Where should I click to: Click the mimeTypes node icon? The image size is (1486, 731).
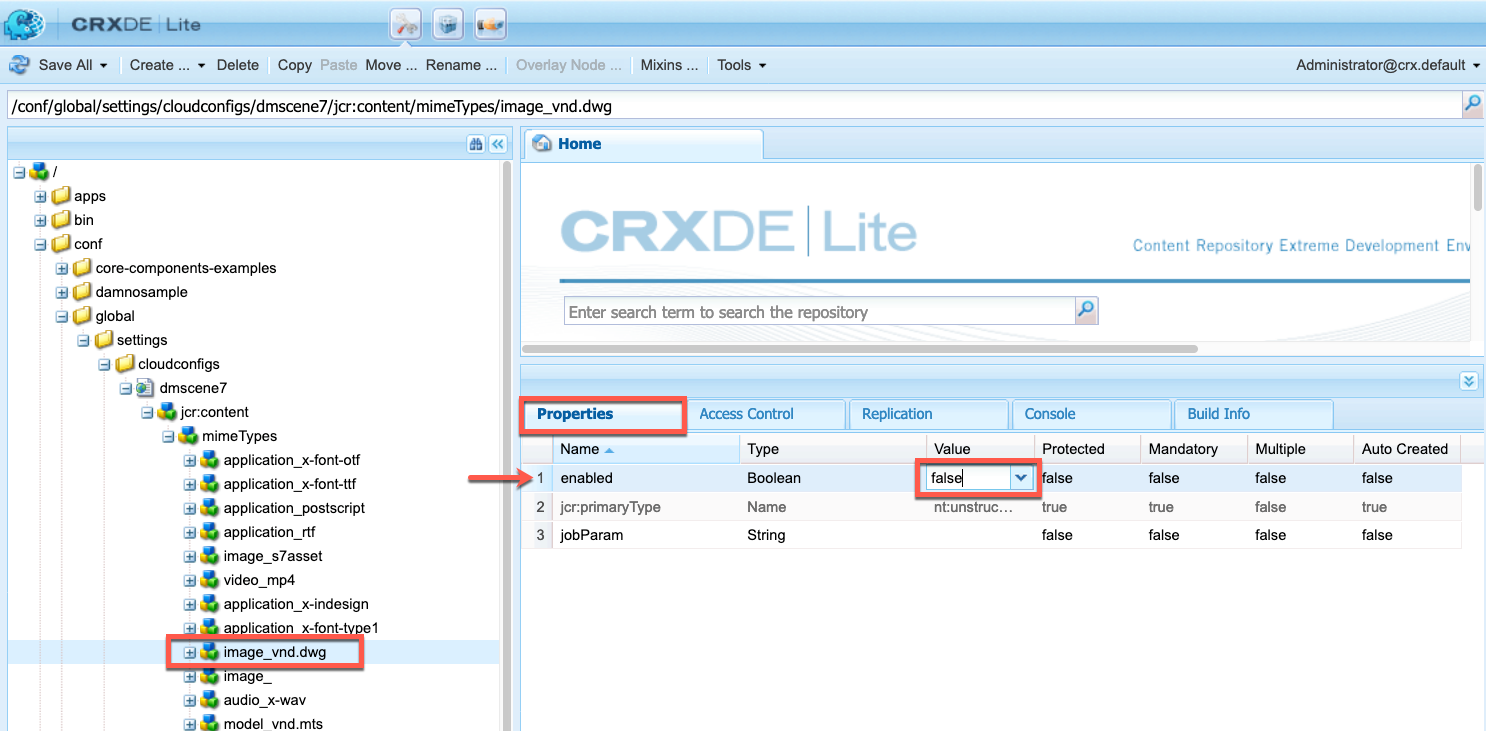(x=188, y=436)
